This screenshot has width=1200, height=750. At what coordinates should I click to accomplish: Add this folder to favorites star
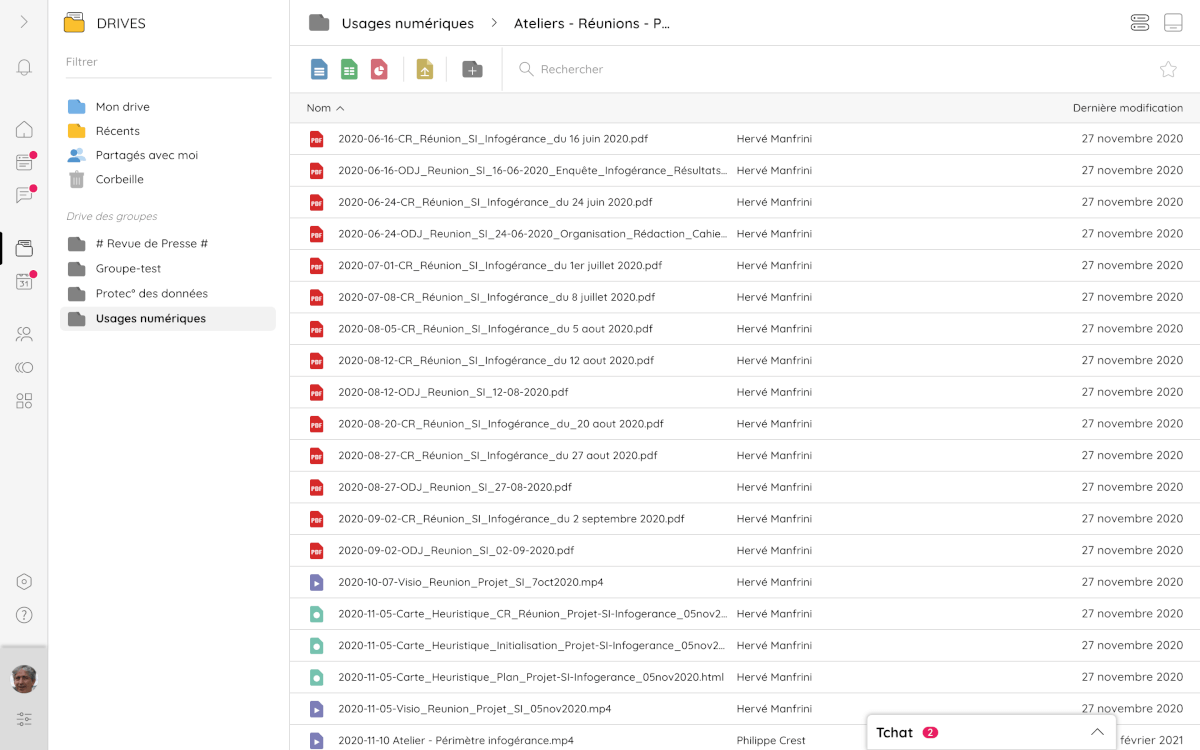tap(1168, 69)
